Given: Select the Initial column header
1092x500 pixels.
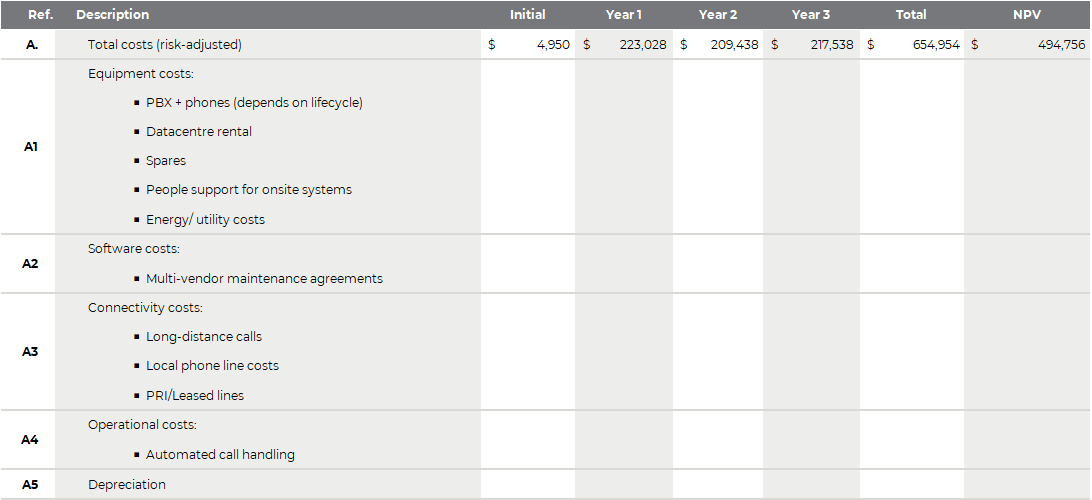Looking at the screenshot, I should (x=527, y=15).
